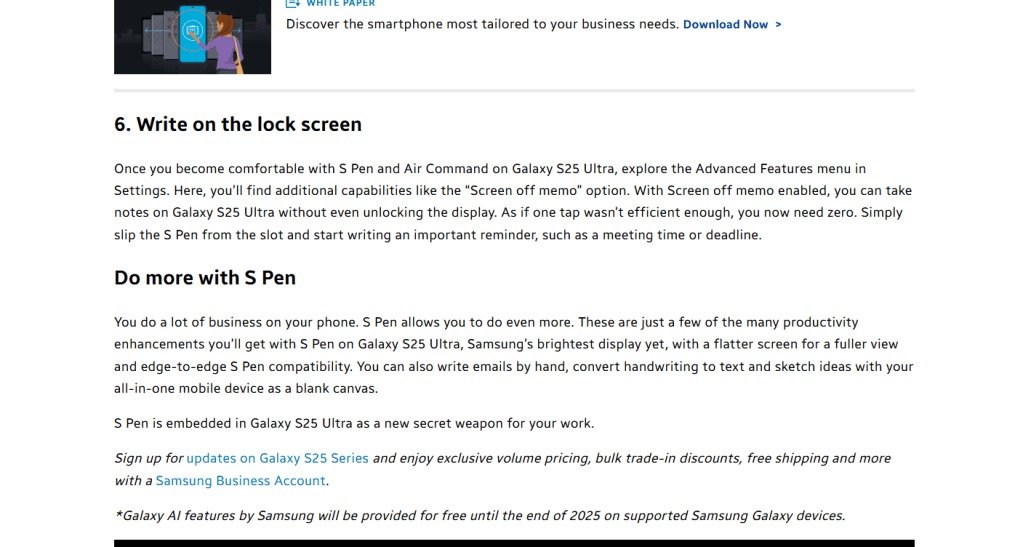Click the black banner at page bottom
Viewport: 1023px width, 547px height.
pos(514,543)
